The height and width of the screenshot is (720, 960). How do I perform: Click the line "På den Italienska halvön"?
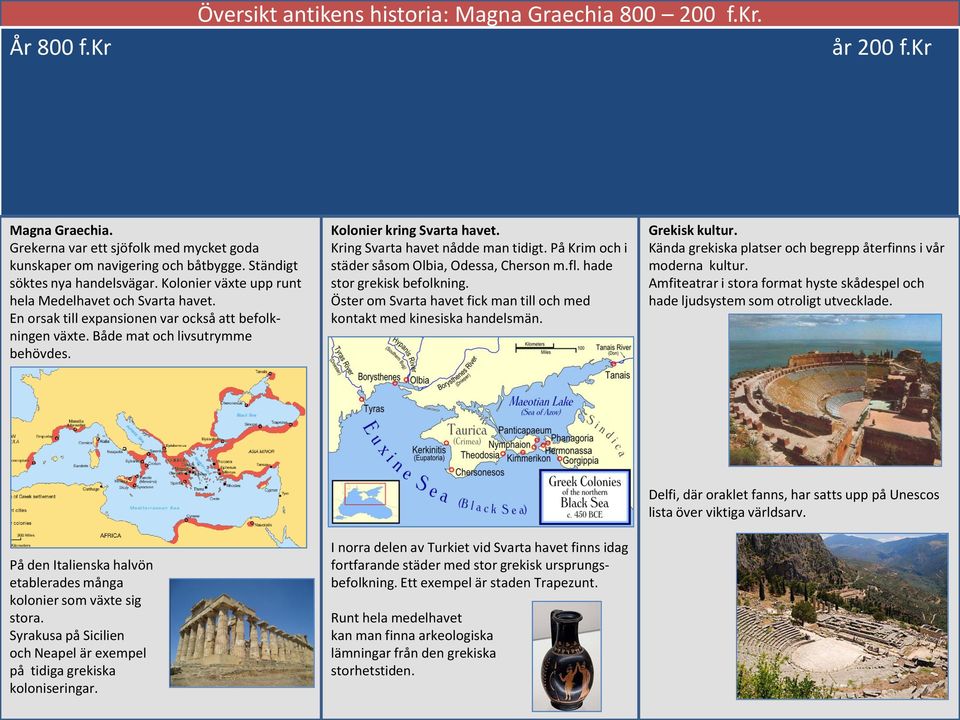point(81,565)
